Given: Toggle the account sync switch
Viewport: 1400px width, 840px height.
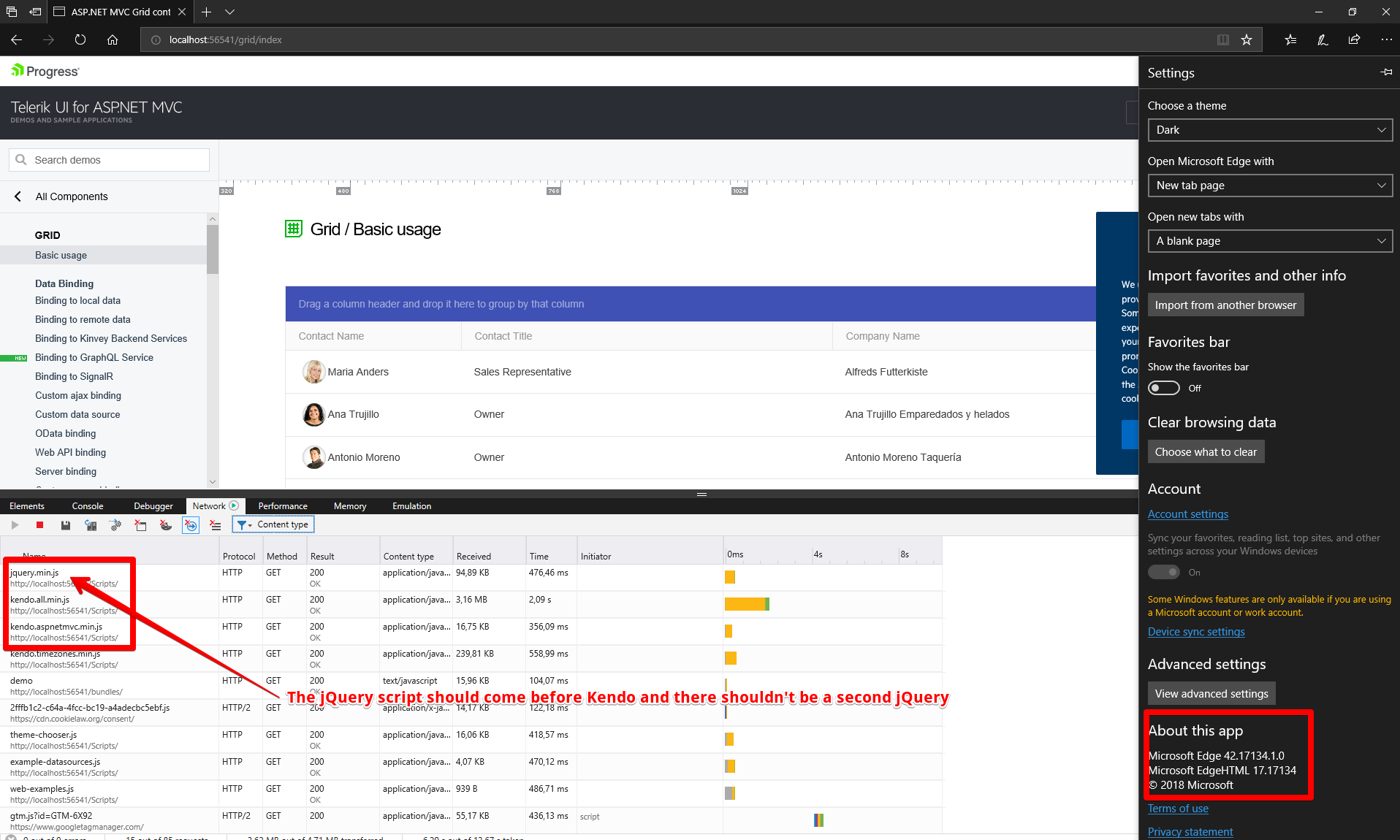Looking at the screenshot, I should [1164, 572].
